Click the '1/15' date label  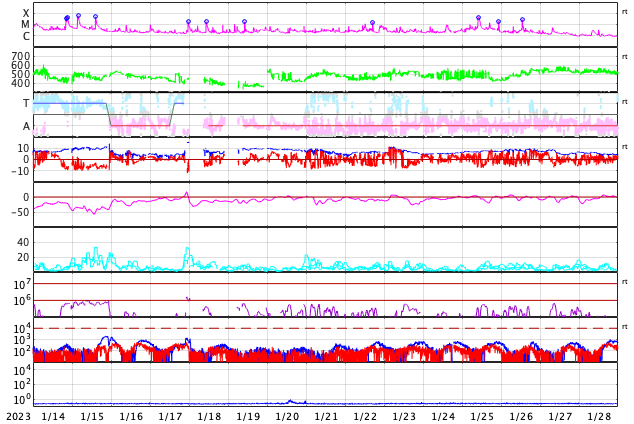[x=92, y=416]
